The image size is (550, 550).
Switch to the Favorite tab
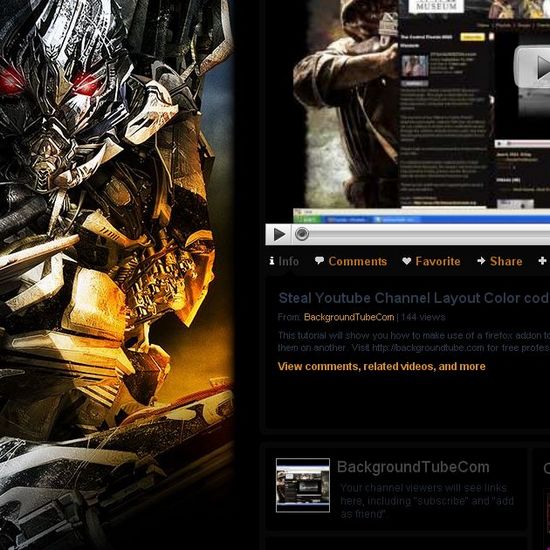coord(438,261)
